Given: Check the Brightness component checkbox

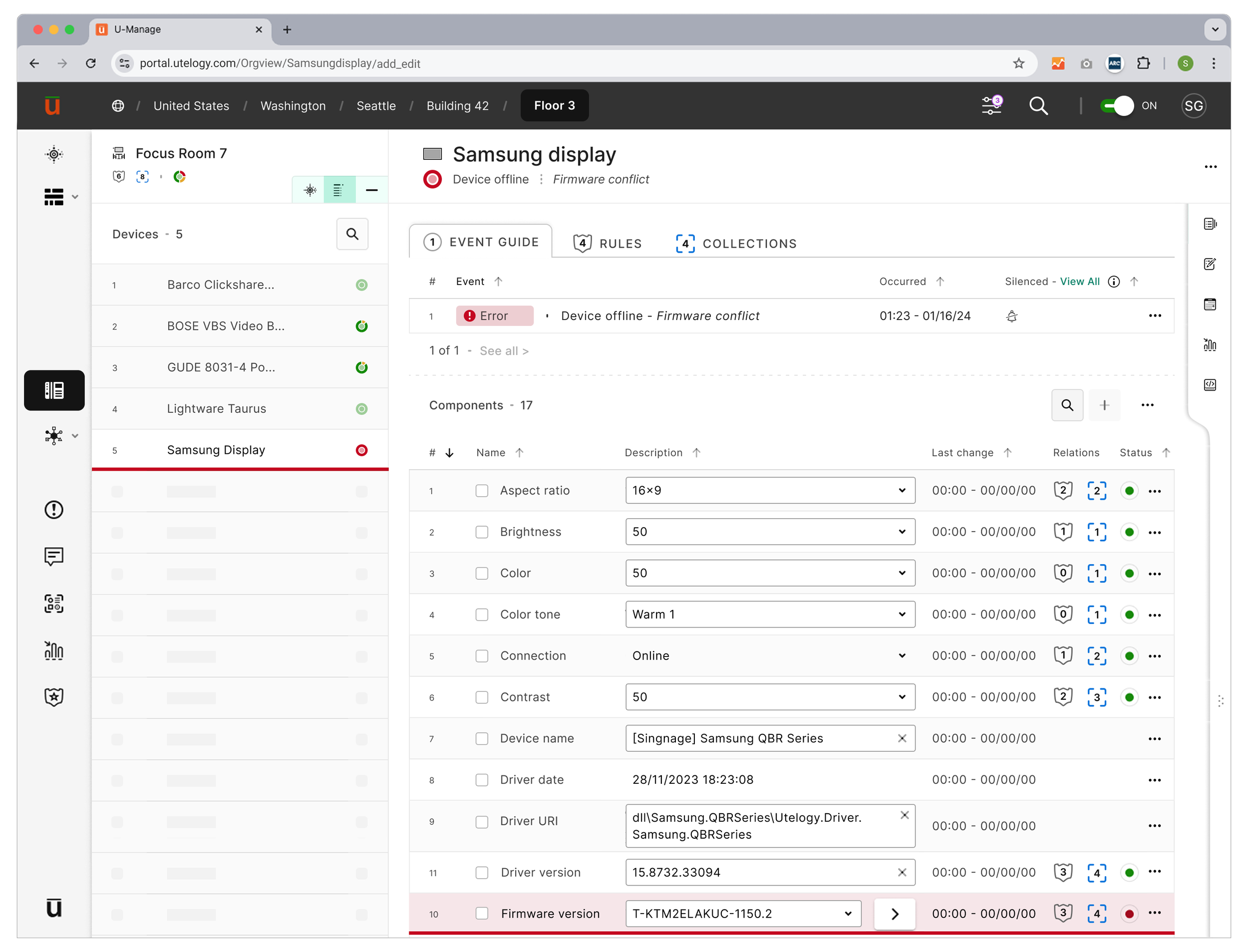Looking at the screenshot, I should coord(482,532).
